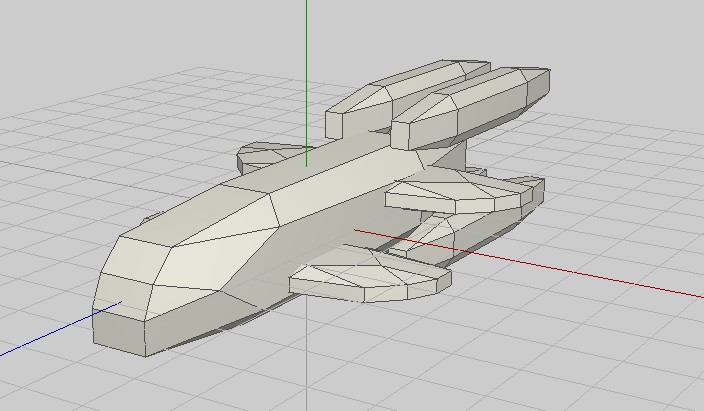Click the red axis line
The width and height of the screenshot is (704, 411).
click(x=530, y=263)
